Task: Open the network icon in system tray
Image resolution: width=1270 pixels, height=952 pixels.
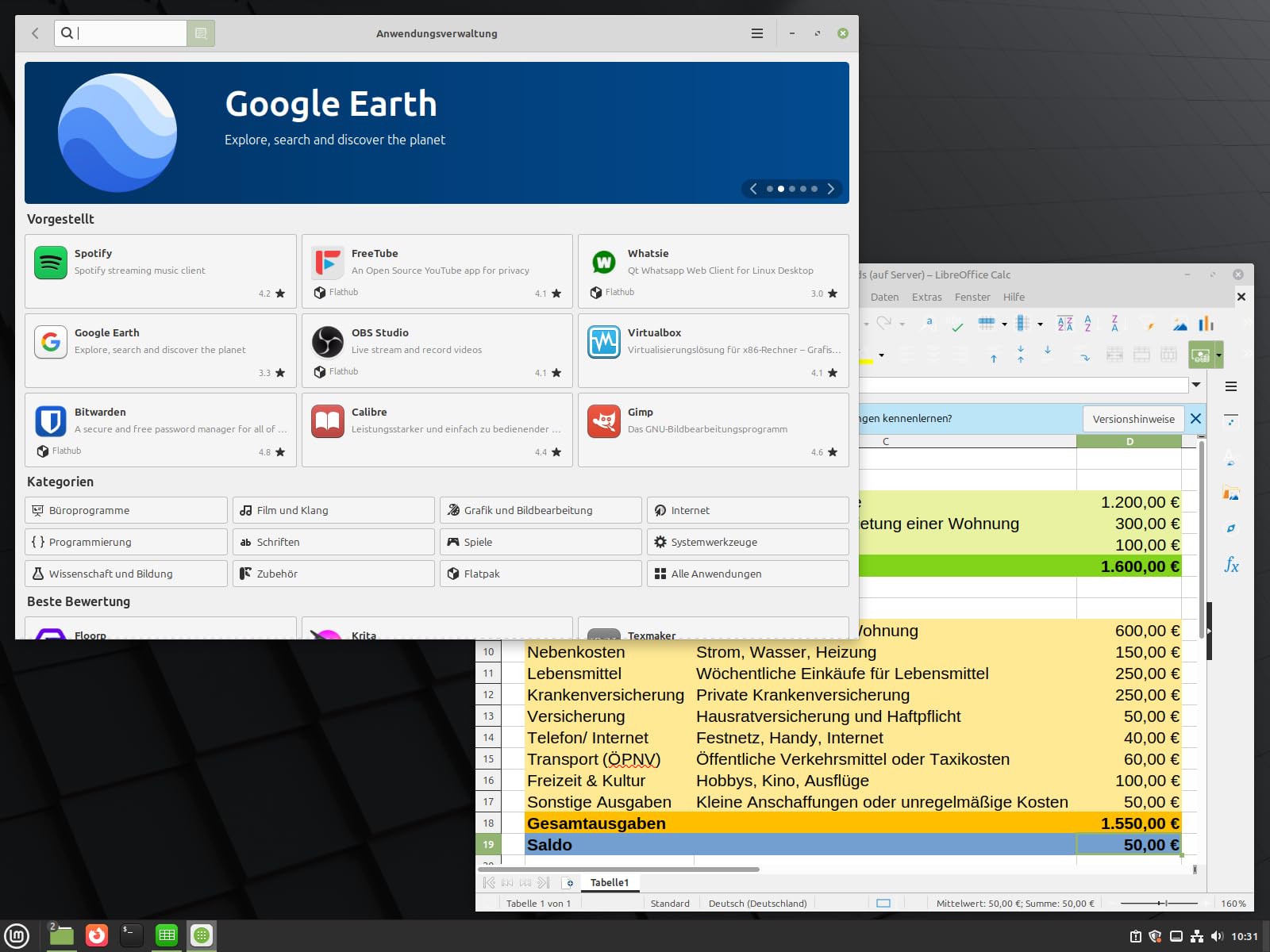Action: pyautogui.click(x=1197, y=936)
